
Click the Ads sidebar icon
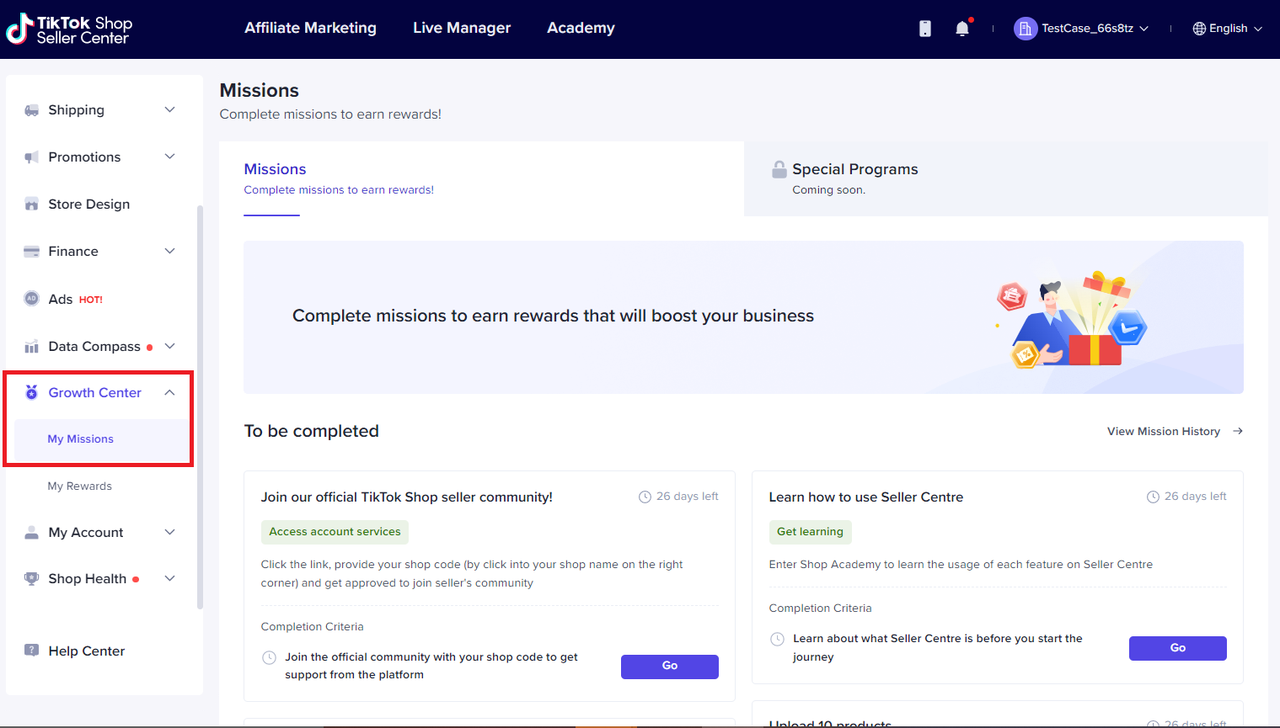[31, 299]
